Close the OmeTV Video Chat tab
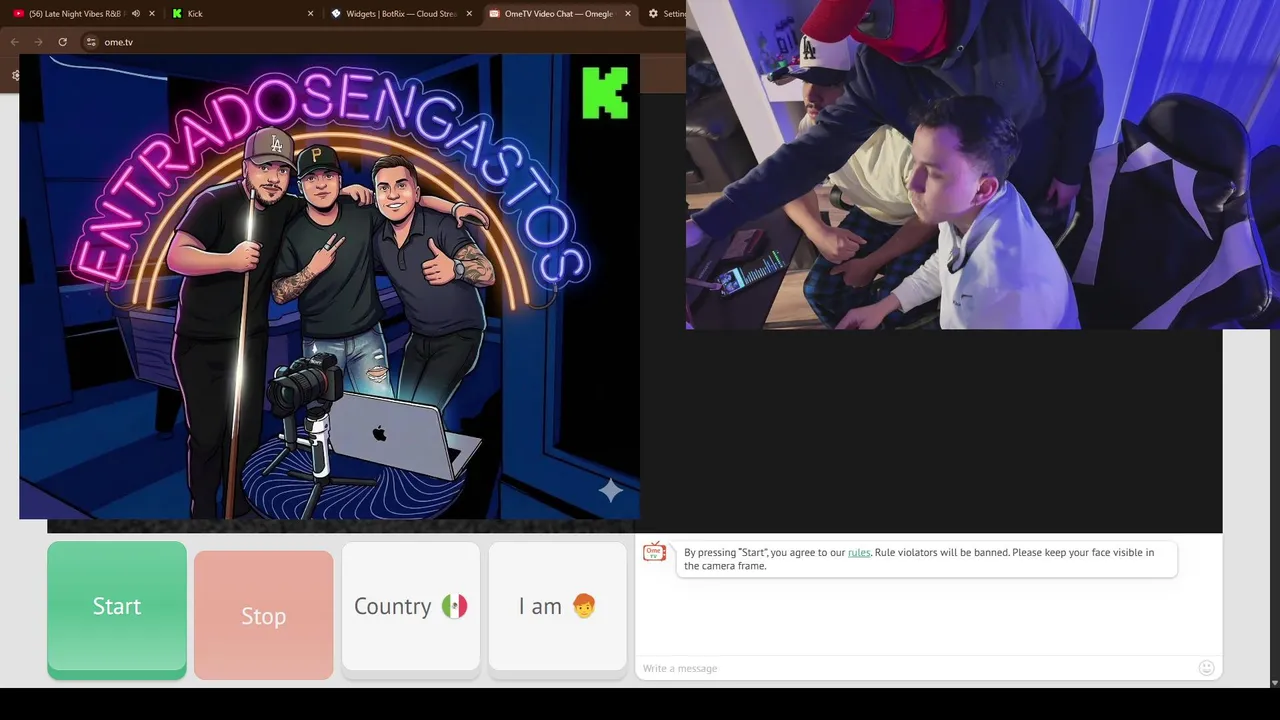 pyautogui.click(x=628, y=14)
